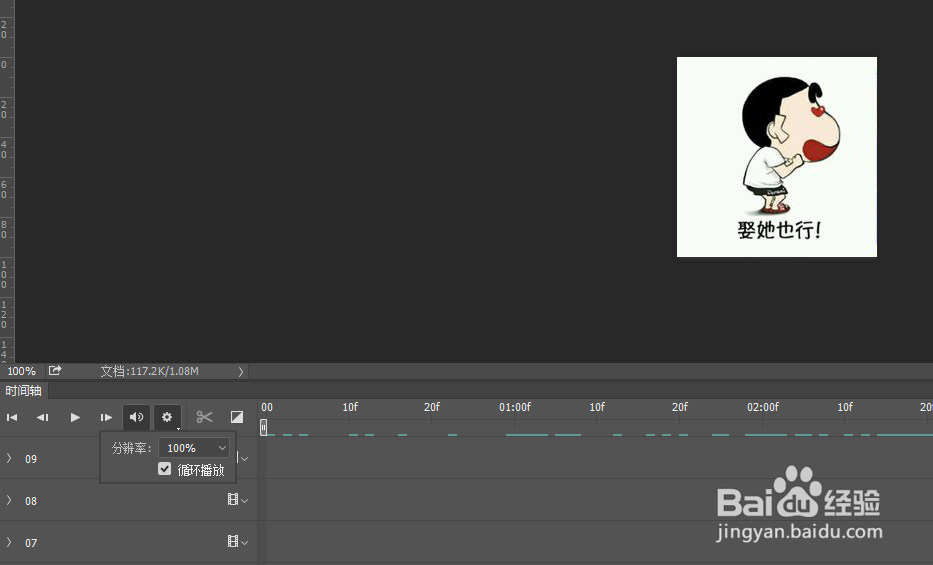Image resolution: width=933 pixels, height=565 pixels.
Task: Expand the 09 video track
Action: pos(9,458)
